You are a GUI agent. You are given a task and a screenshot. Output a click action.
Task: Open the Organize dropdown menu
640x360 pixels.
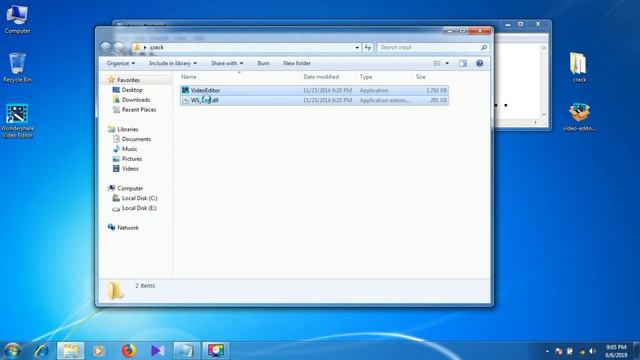pos(120,63)
